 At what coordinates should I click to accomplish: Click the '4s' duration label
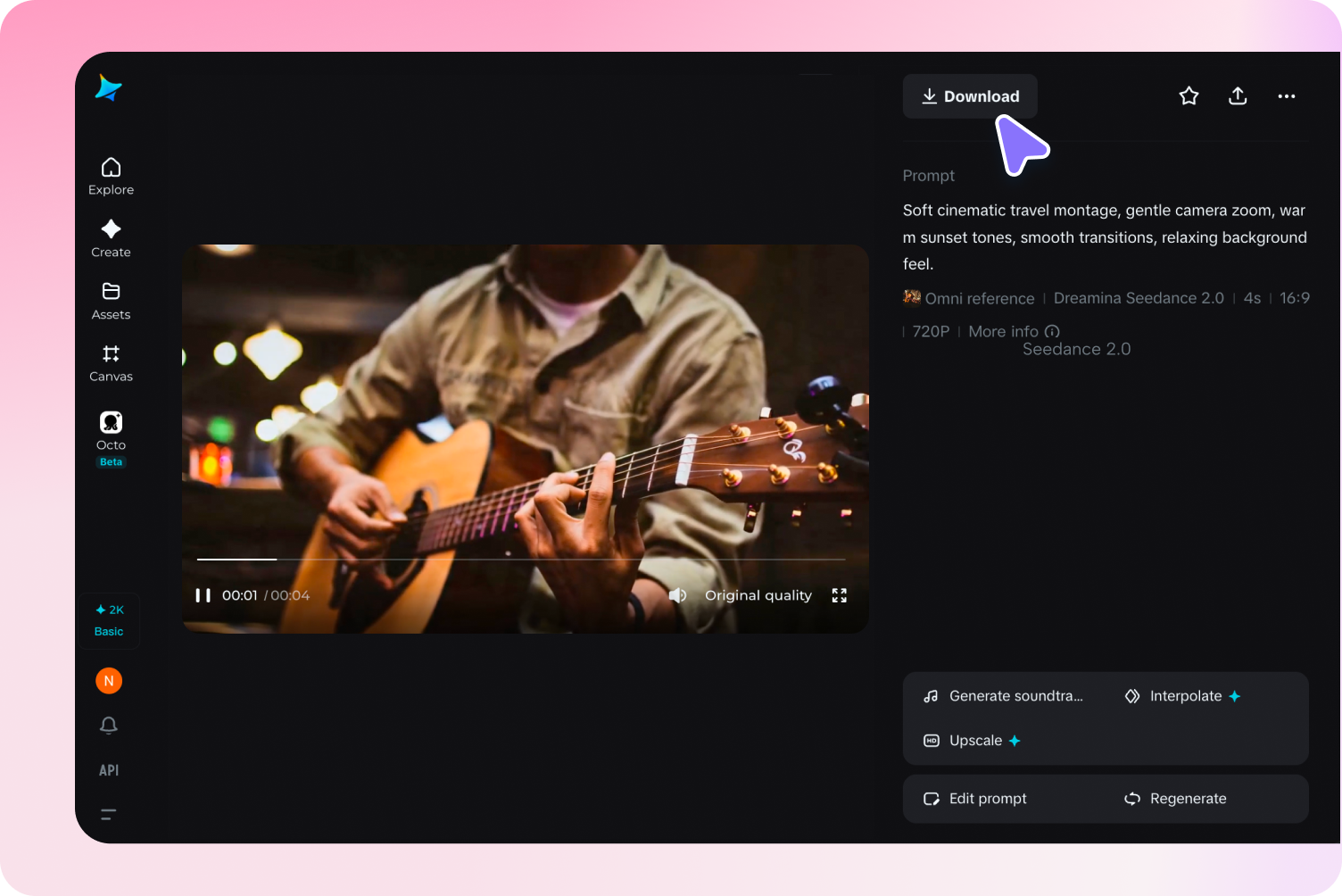[x=1252, y=298]
